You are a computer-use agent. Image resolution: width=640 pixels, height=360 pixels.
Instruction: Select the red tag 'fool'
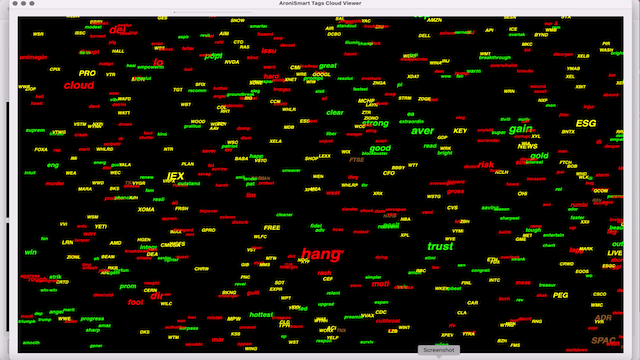136,302
